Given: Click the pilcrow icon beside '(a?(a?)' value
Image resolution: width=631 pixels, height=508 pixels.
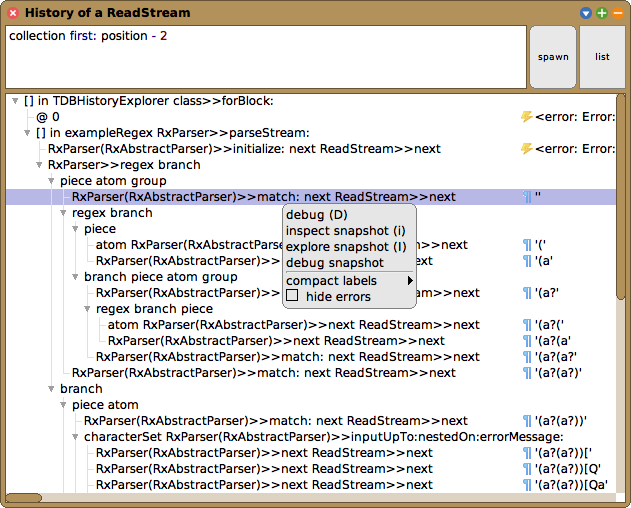Looking at the screenshot, I should pos(526,373).
